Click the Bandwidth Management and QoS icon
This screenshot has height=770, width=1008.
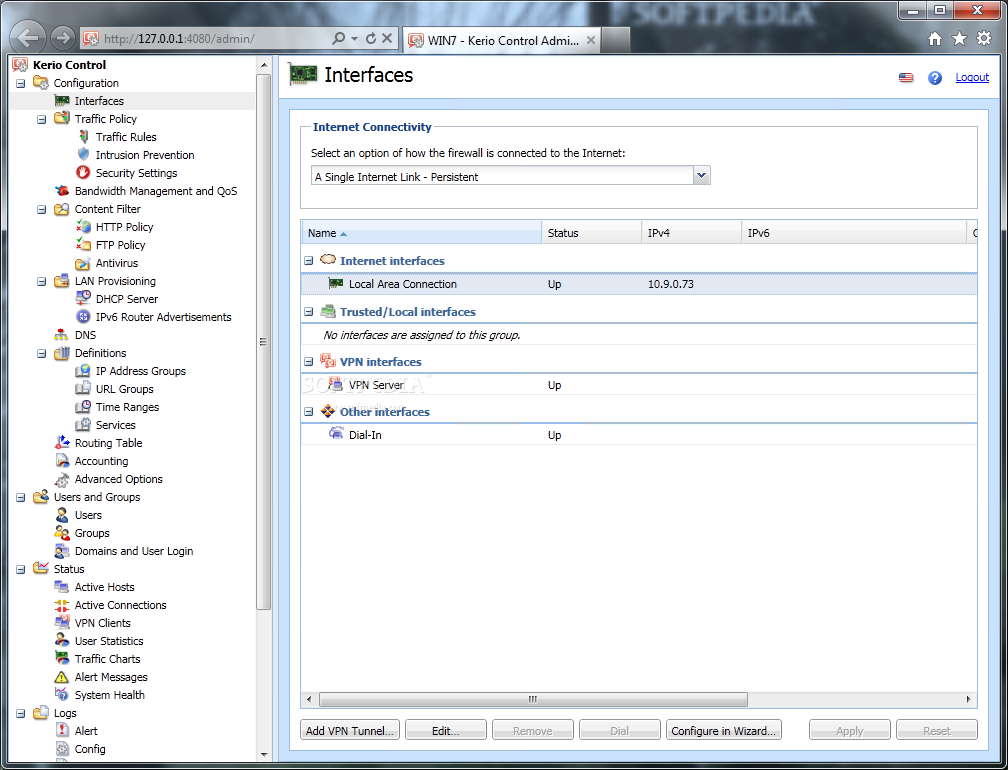click(62, 190)
